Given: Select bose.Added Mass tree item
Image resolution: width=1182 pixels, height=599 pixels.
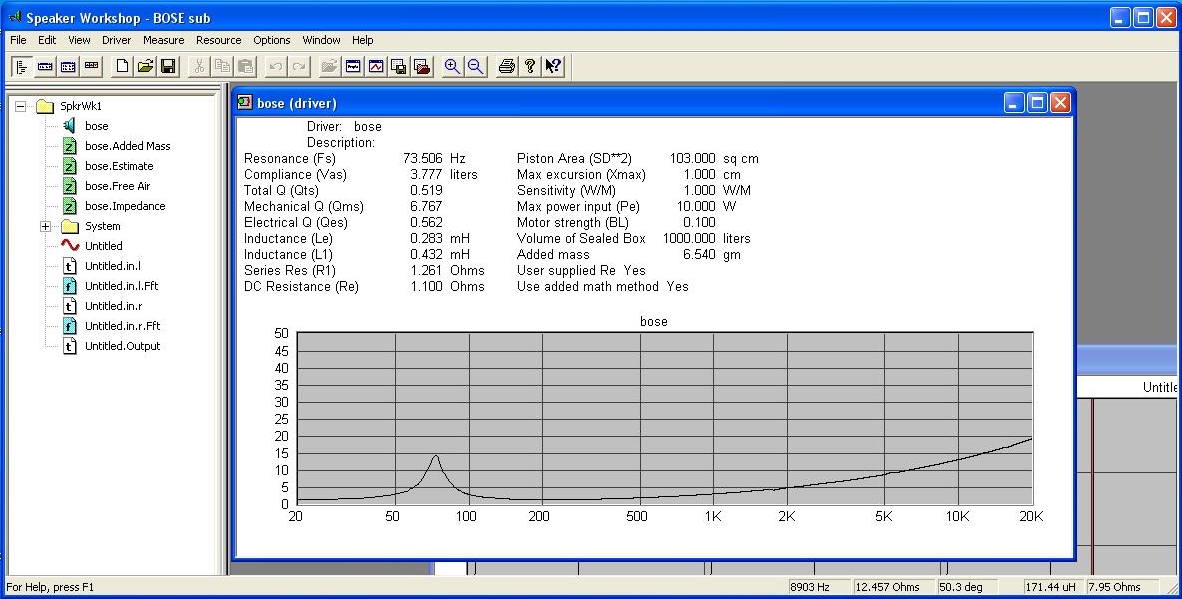Looking at the screenshot, I should coord(127,146).
